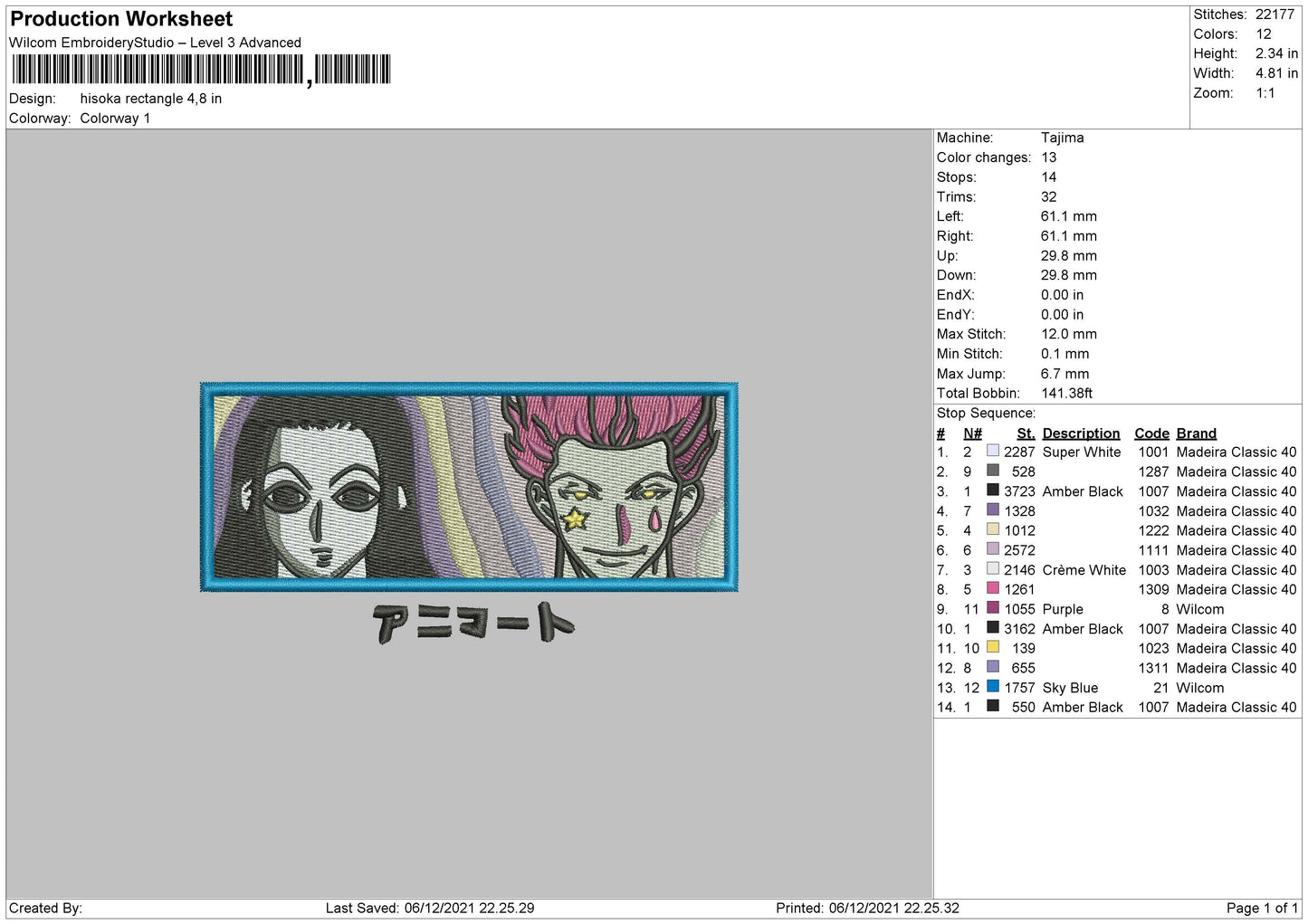Click the 'Description' column header

point(1081,433)
